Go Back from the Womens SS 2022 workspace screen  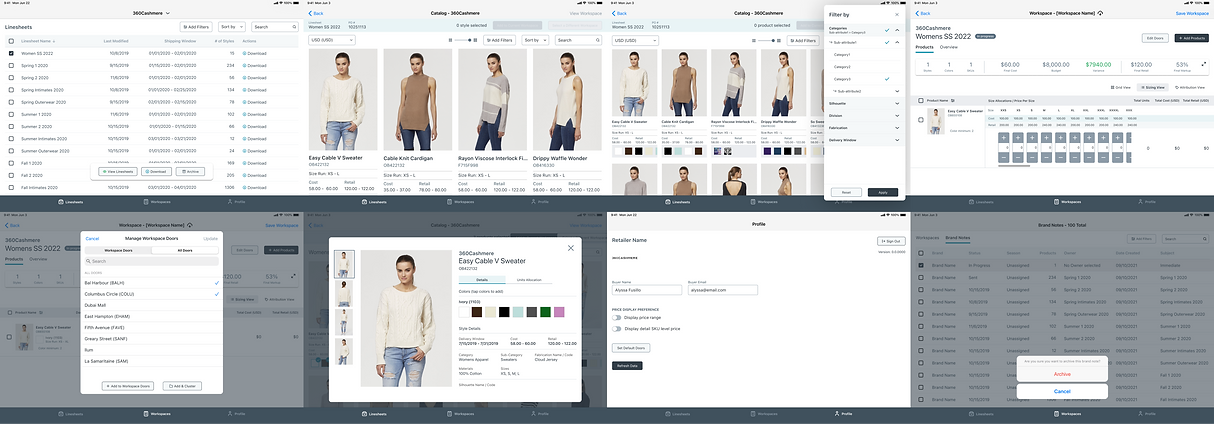click(922, 13)
